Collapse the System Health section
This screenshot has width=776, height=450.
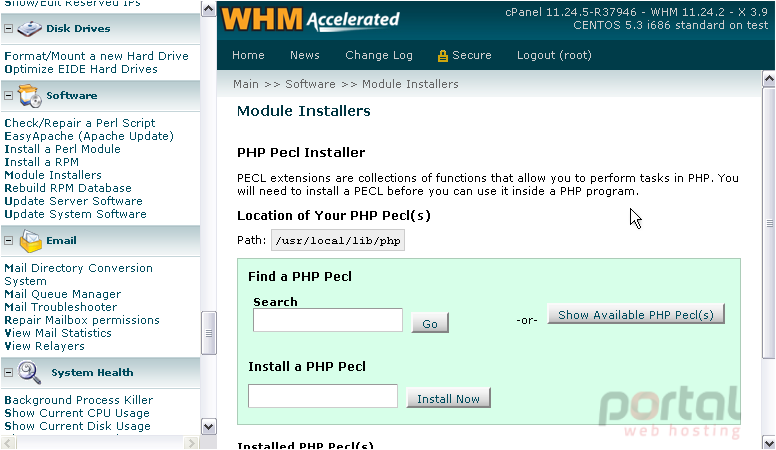click(x=8, y=372)
